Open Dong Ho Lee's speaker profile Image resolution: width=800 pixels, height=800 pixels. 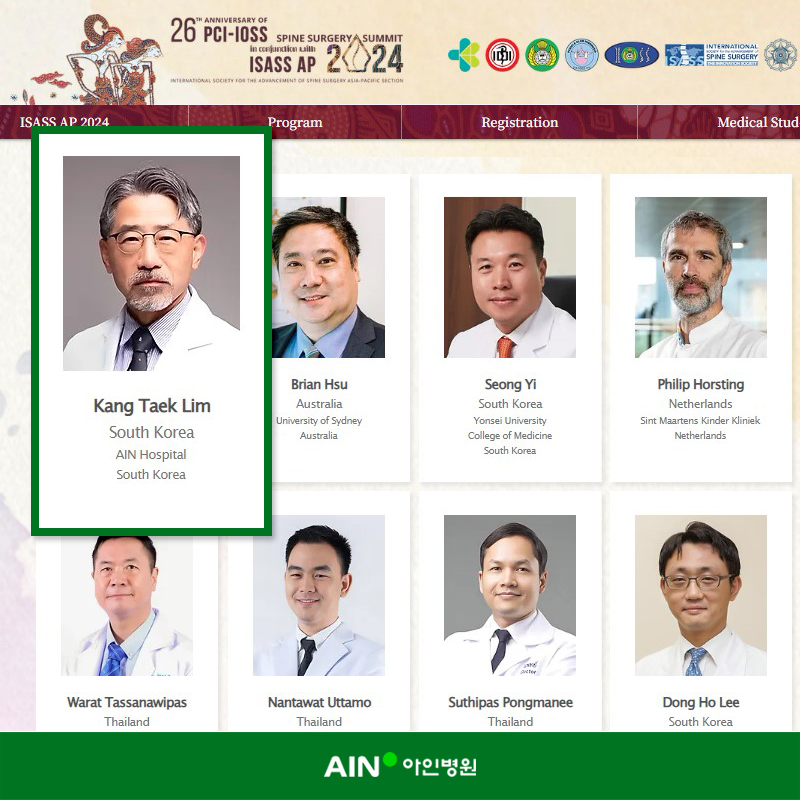(x=701, y=702)
